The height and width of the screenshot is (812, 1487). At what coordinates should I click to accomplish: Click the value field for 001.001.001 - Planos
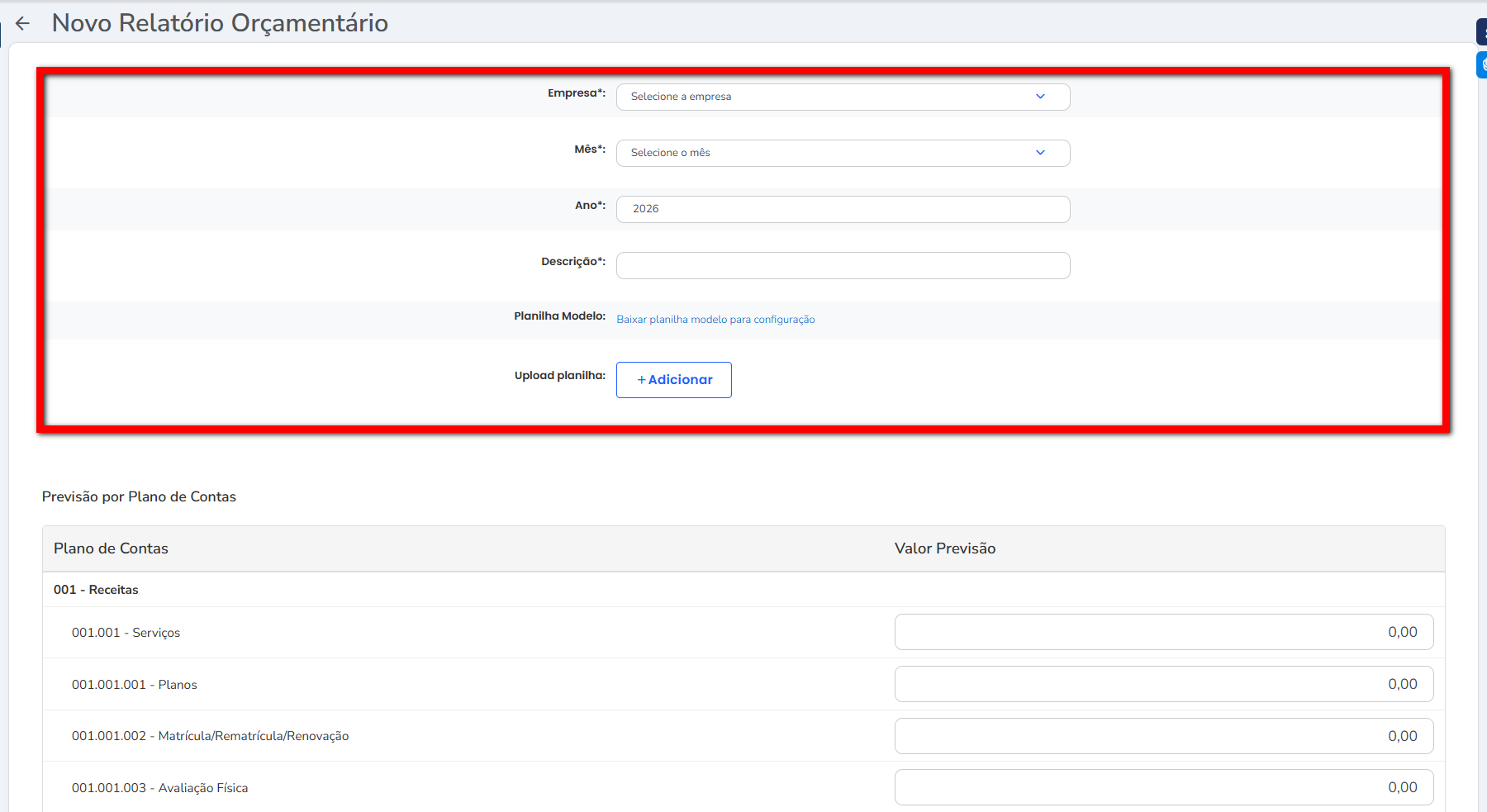pyautogui.click(x=1163, y=684)
